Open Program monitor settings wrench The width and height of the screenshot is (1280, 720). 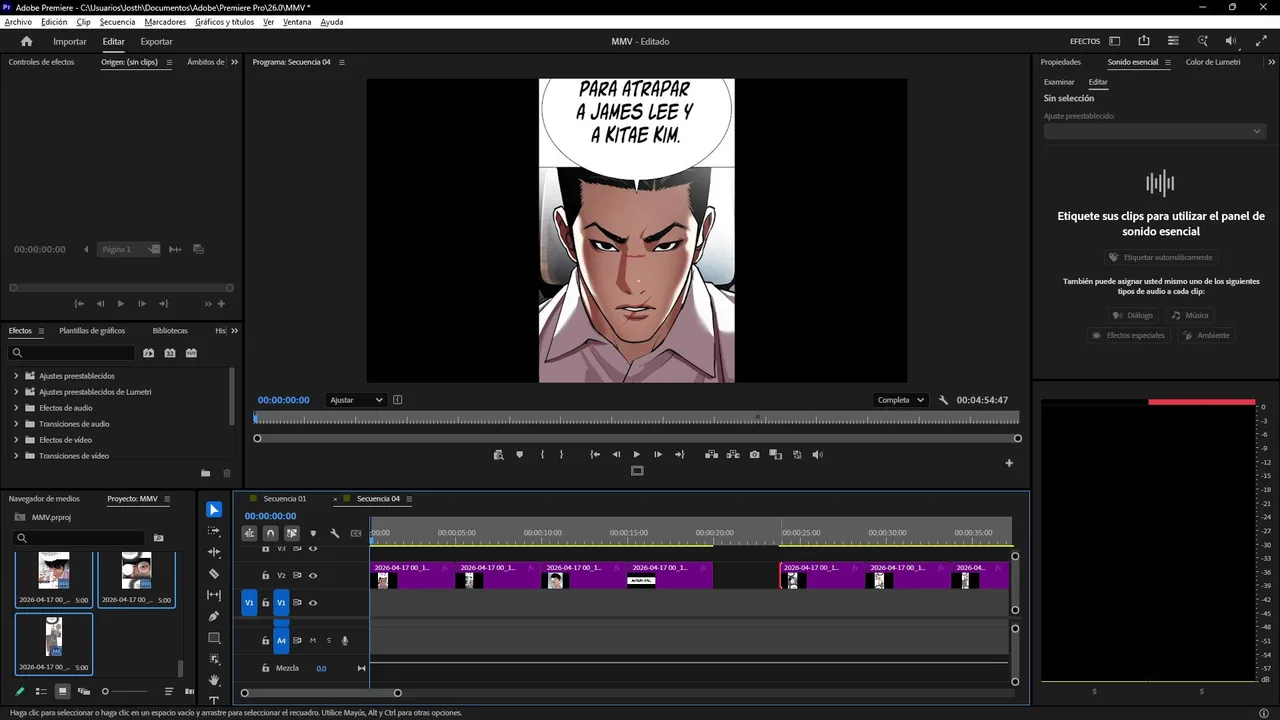click(x=943, y=400)
